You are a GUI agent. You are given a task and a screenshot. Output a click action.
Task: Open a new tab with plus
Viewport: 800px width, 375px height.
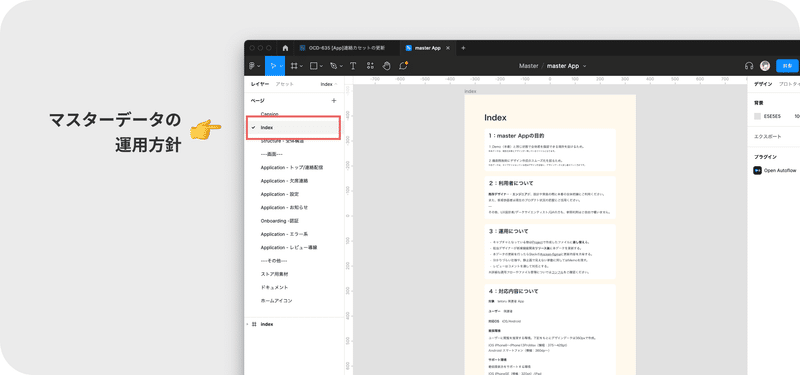point(463,48)
